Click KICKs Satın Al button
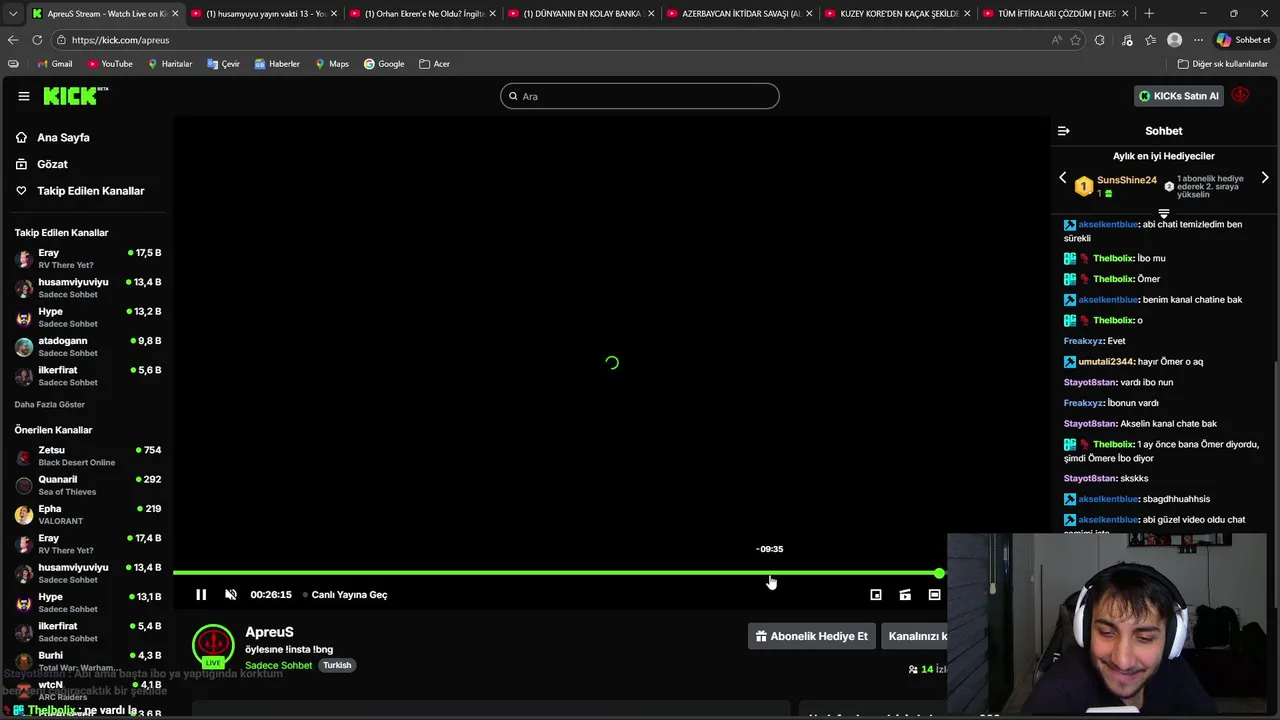The image size is (1280, 720). (x=1179, y=96)
